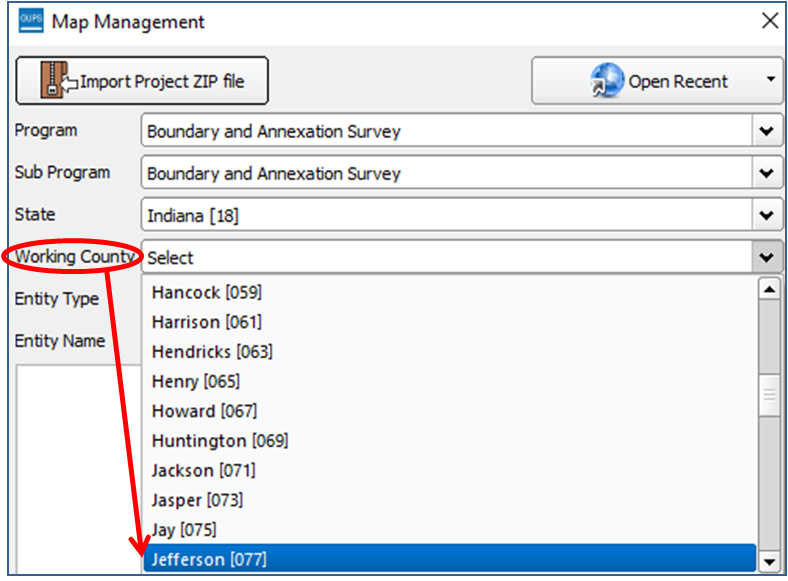
Task: Select Jasper [073] county
Action: (450, 500)
